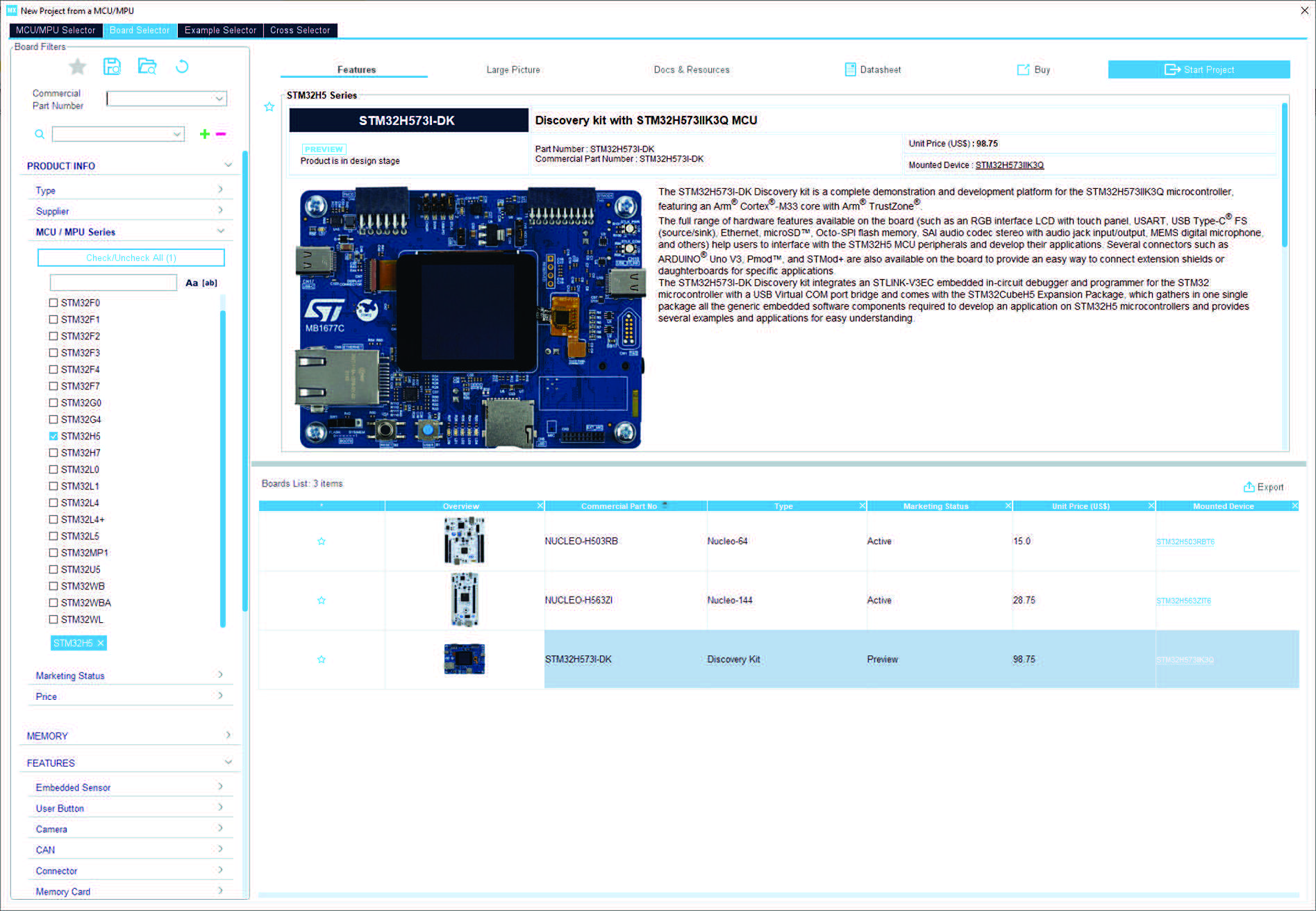Click the NUCLEO-H503RB board thumbnail
This screenshot has height=911, width=1316.
point(464,541)
